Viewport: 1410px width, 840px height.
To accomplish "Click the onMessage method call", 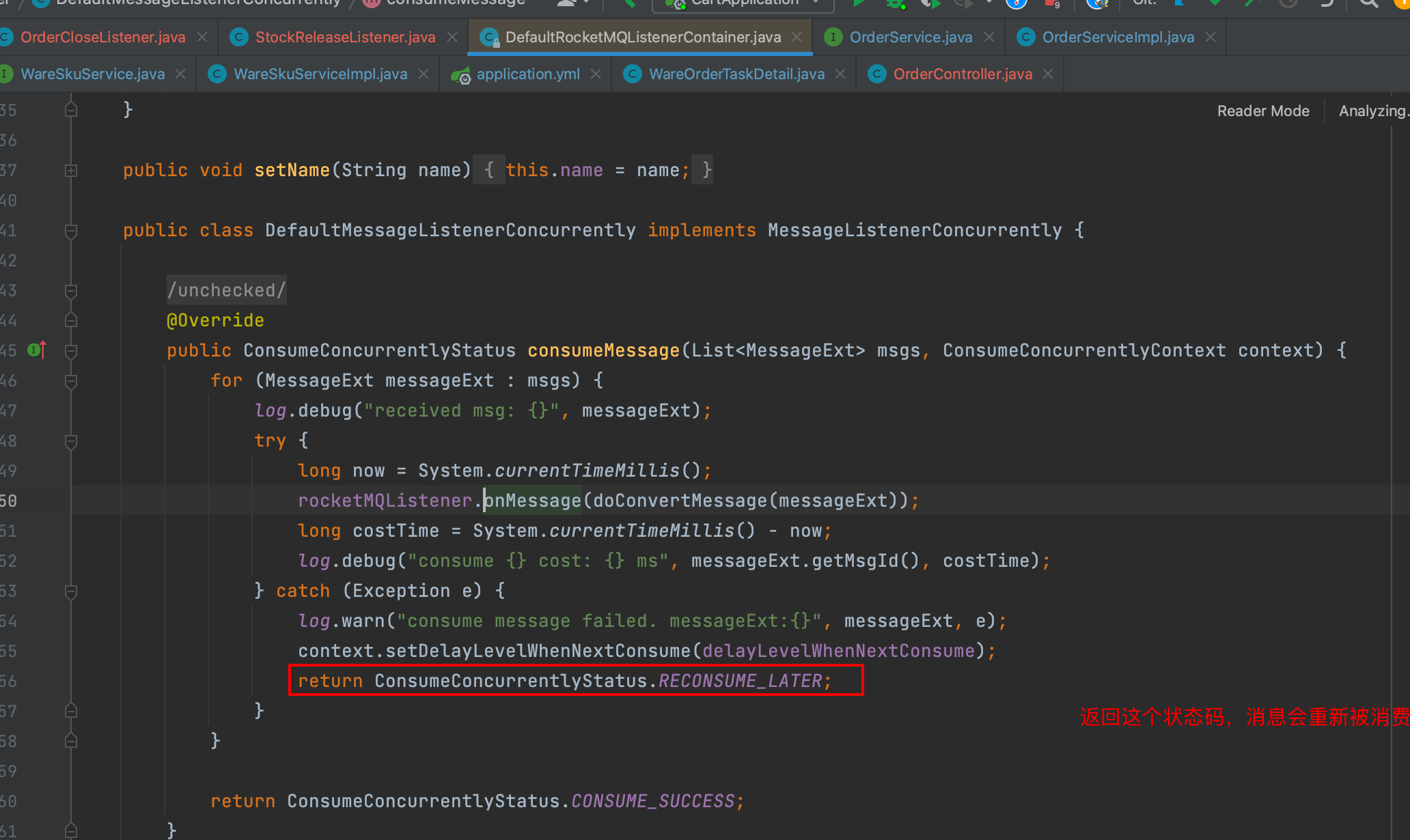I will coord(533,501).
